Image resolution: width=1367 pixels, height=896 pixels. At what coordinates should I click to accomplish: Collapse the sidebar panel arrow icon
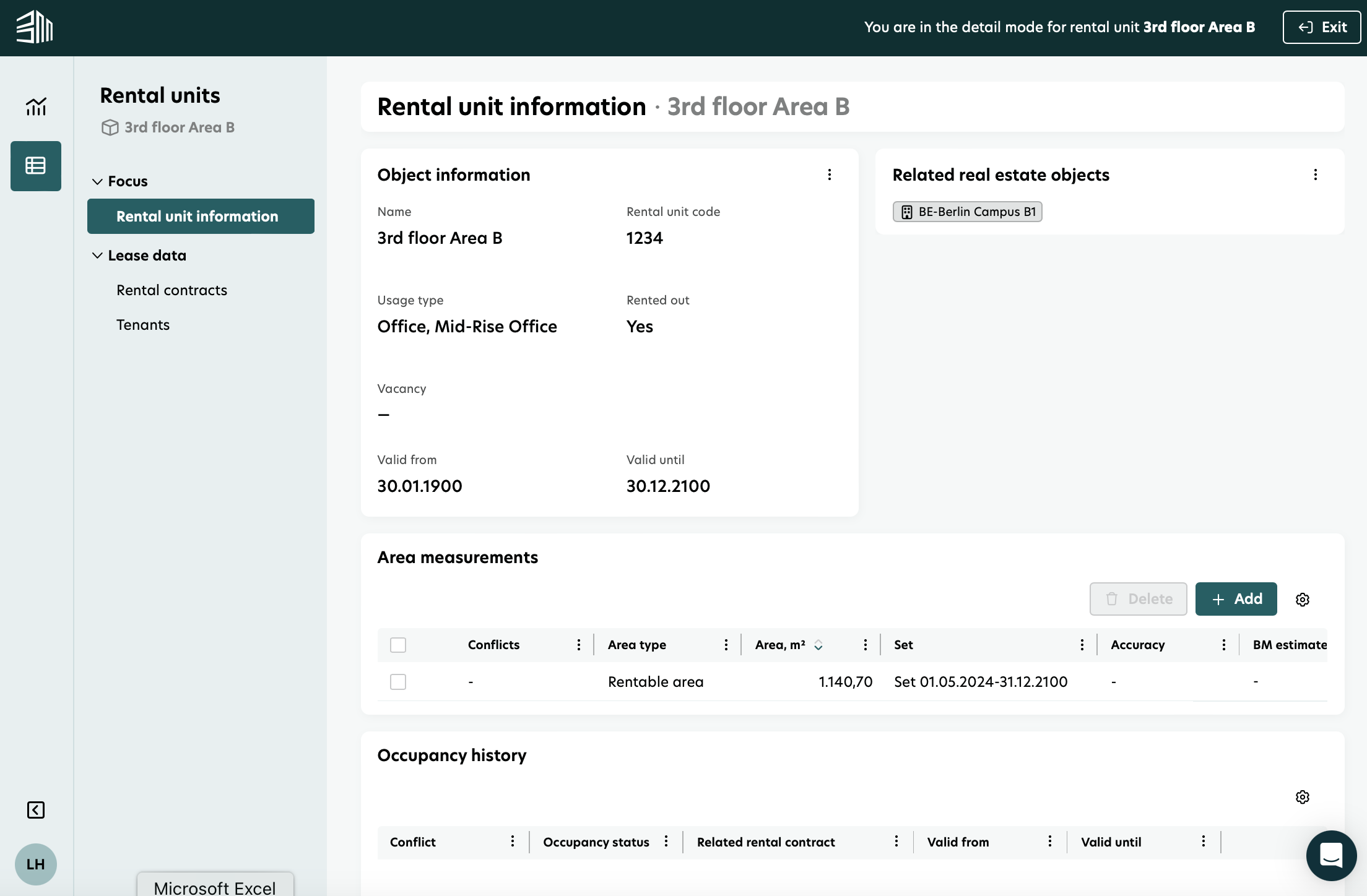(x=36, y=809)
